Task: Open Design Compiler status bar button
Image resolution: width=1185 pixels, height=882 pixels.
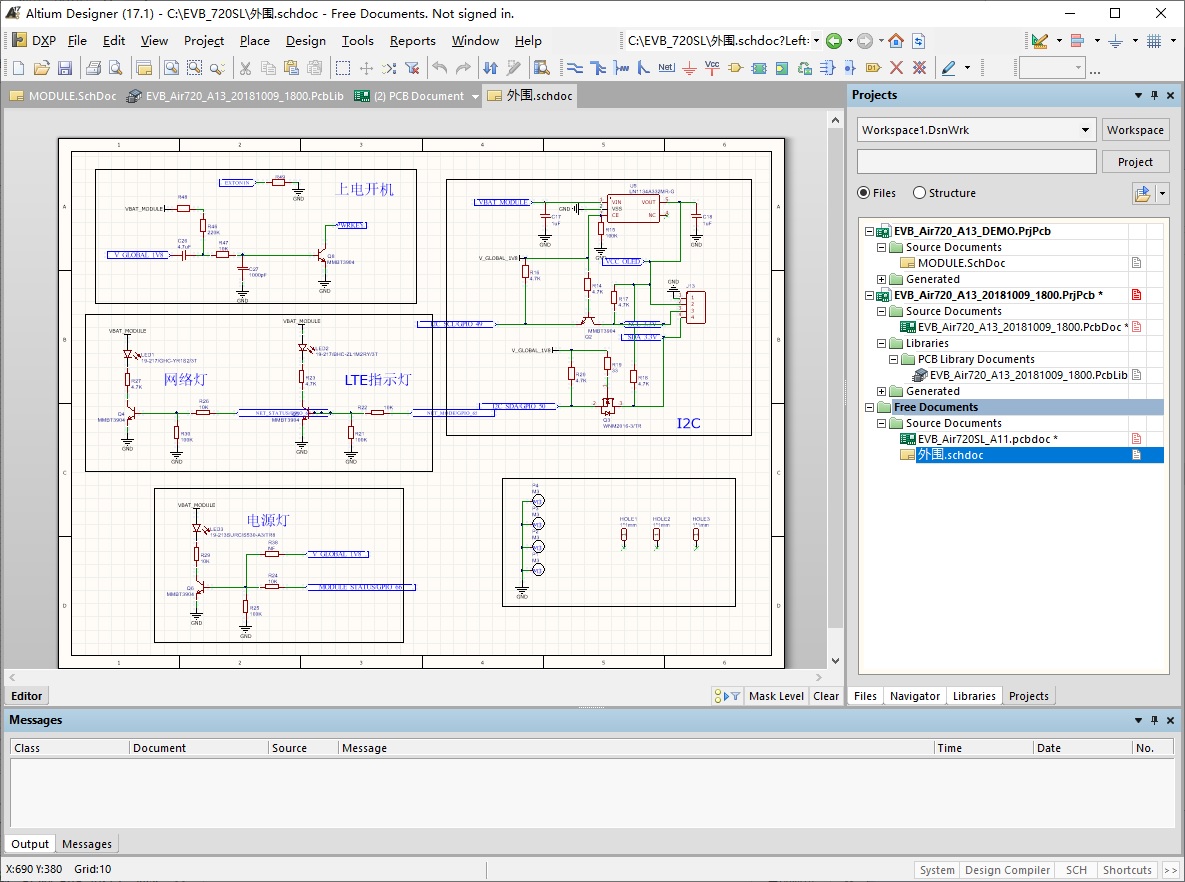Action: pos(1007,870)
